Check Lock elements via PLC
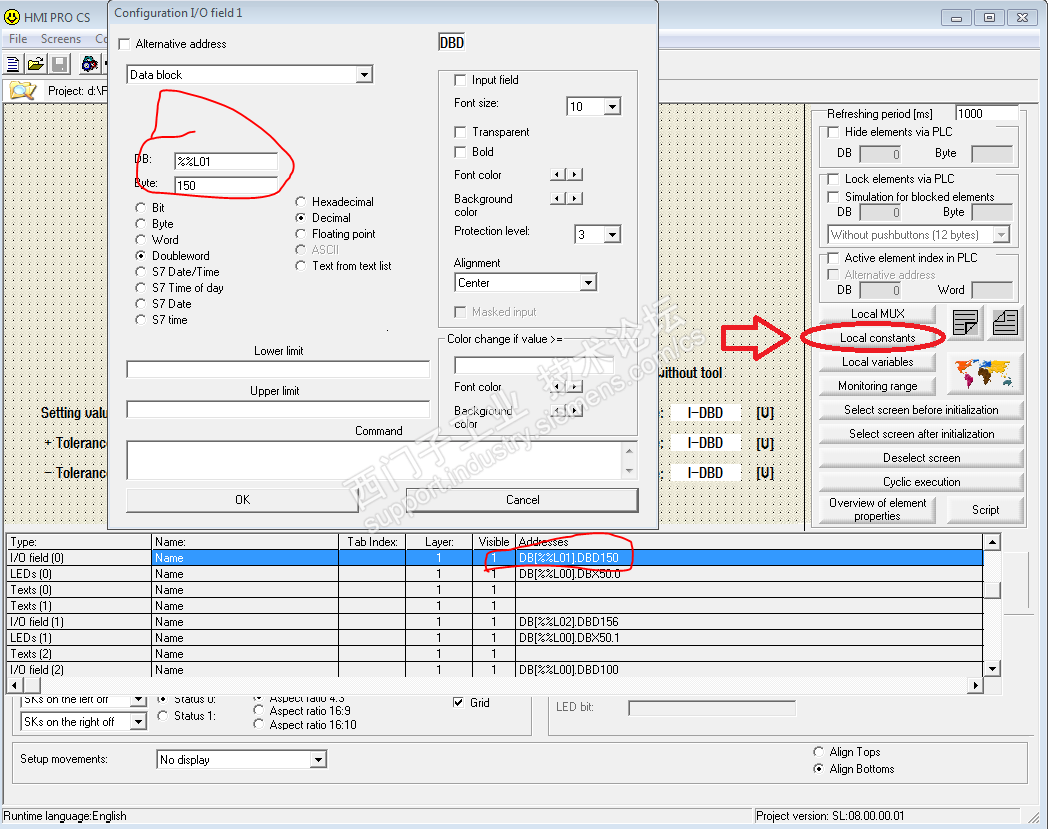The width and height of the screenshot is (1048, 829). tap(833, 179)
